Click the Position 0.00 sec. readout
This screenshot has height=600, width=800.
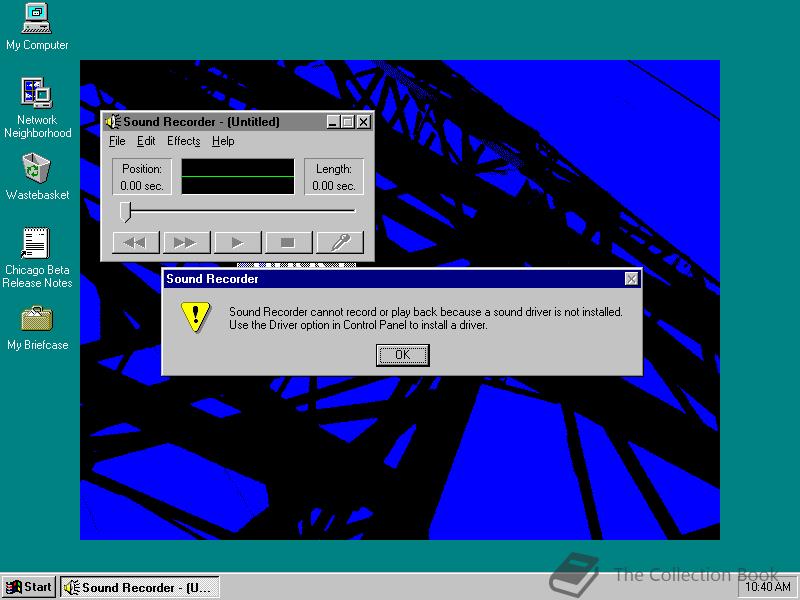[x=142, y=177]
